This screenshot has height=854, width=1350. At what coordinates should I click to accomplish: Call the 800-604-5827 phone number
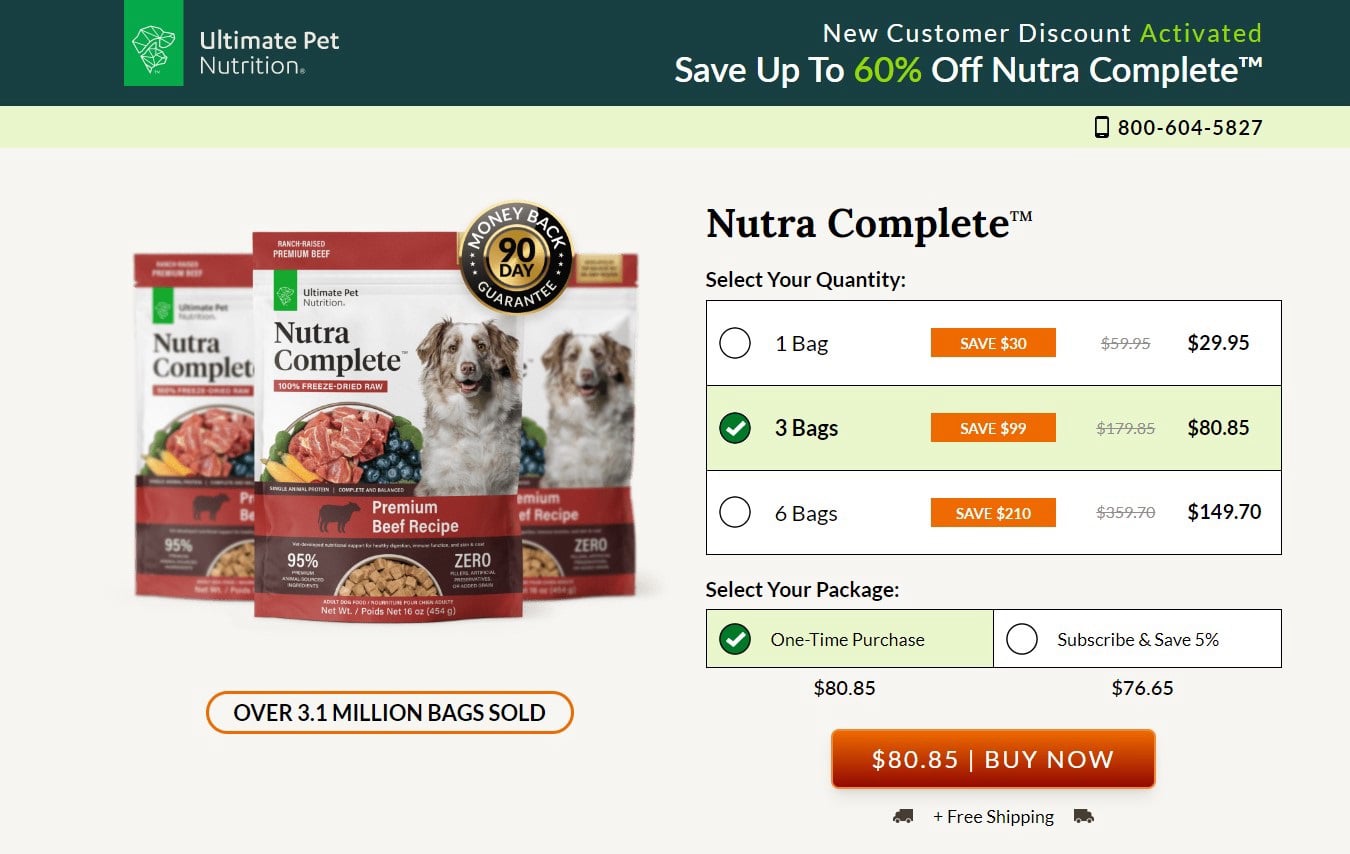pos(1190,127)
